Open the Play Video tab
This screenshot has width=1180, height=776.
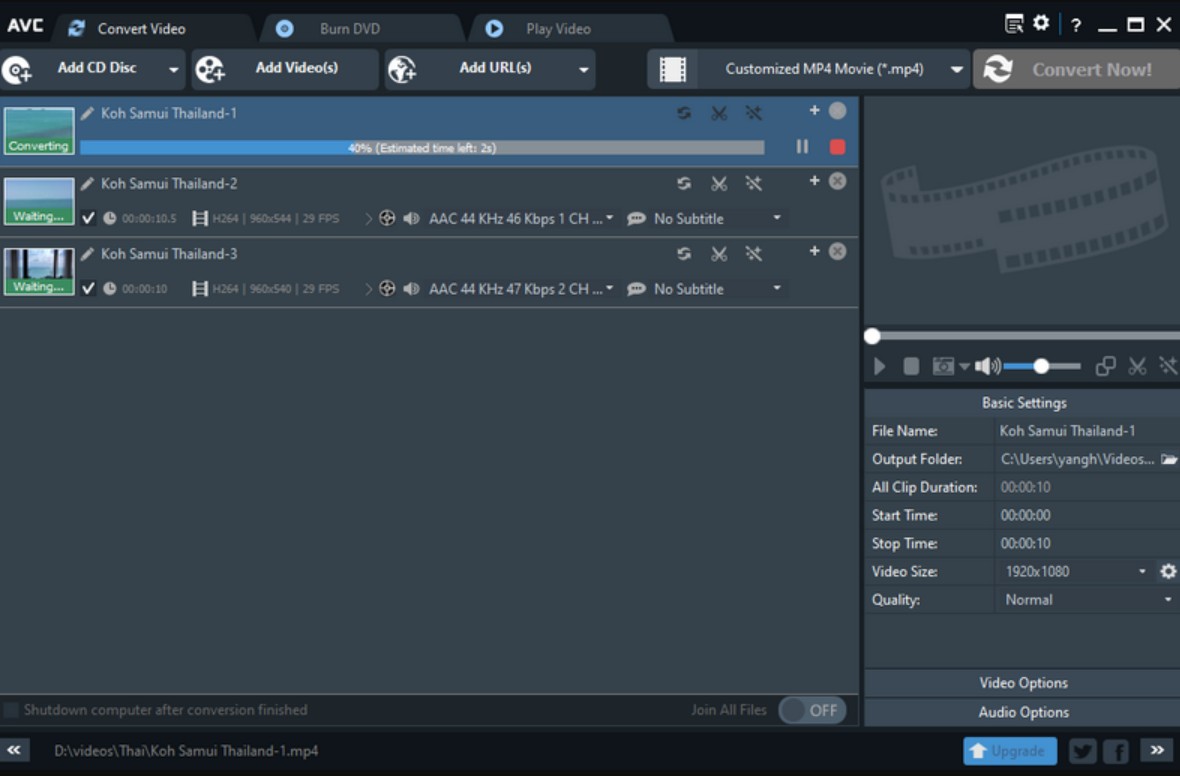558,29
